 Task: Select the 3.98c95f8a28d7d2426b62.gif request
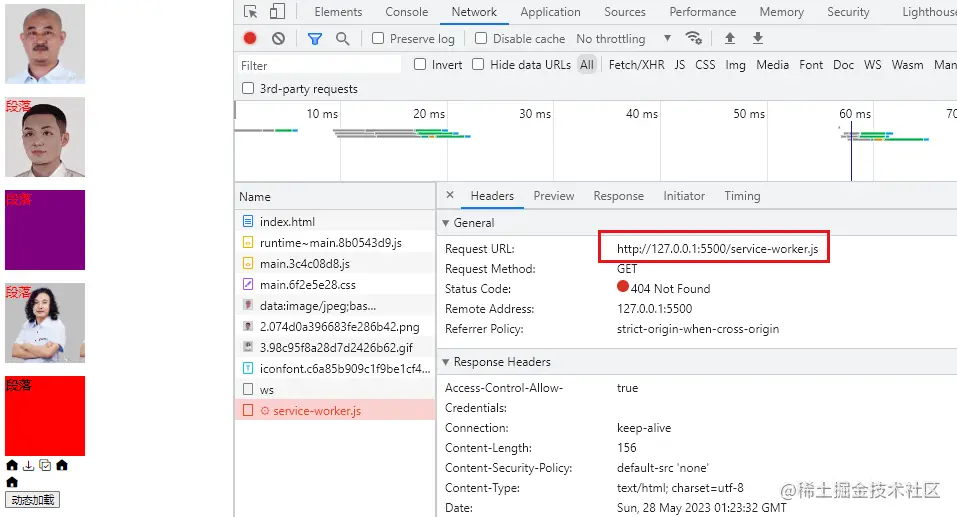click(335, 347)
